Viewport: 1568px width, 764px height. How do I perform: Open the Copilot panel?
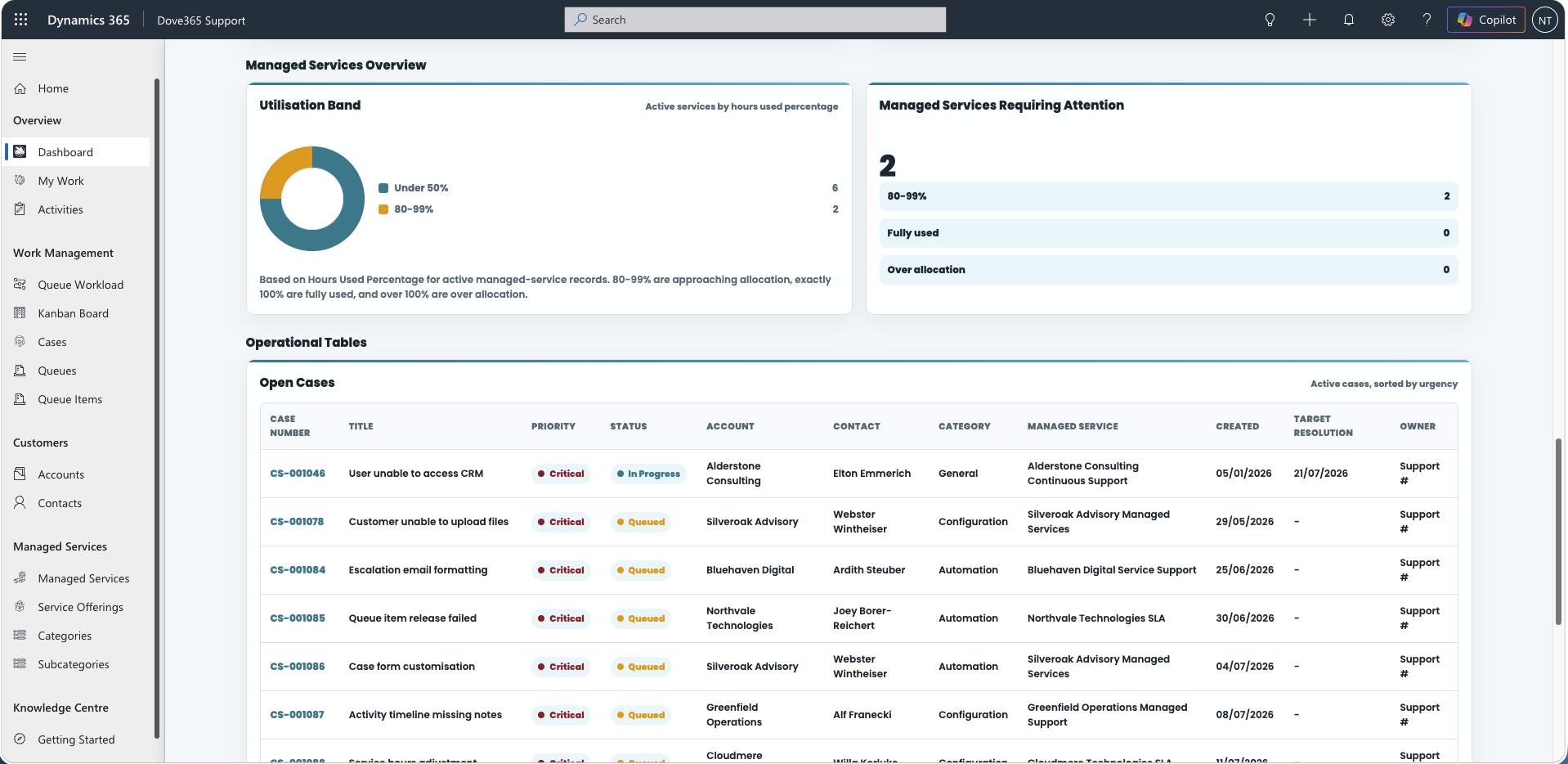click(x=1485, y=20)
